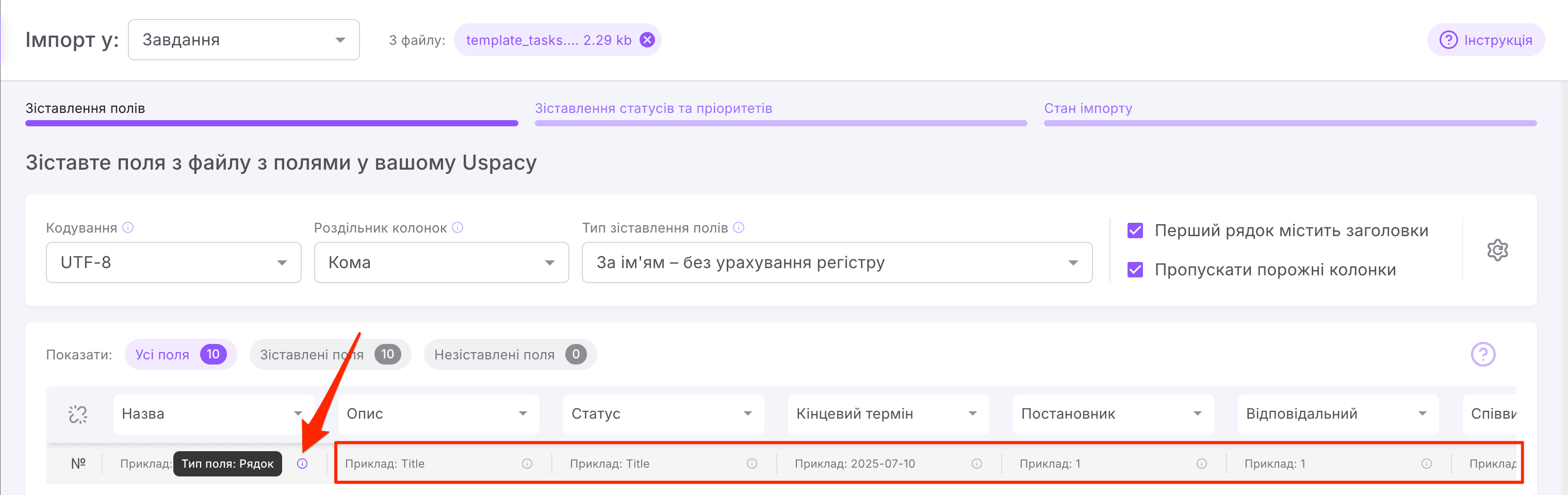Click info icon beside Тип зіставлення полів
Viewport: 1568px width, 495px height.
point(738,228)
